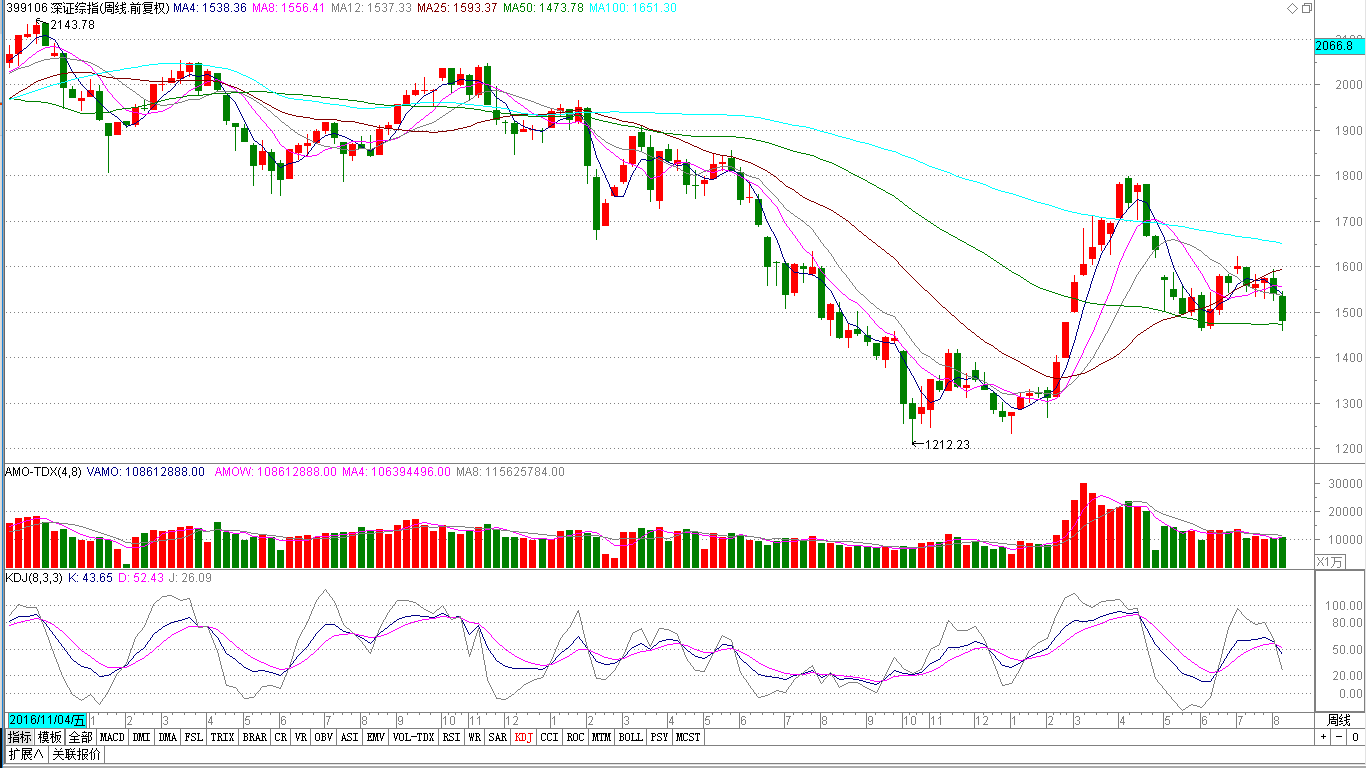Click the VAMO: 108612888.00 value
The height and width of the screenshot is (768, 1366).
pos(146,472)
